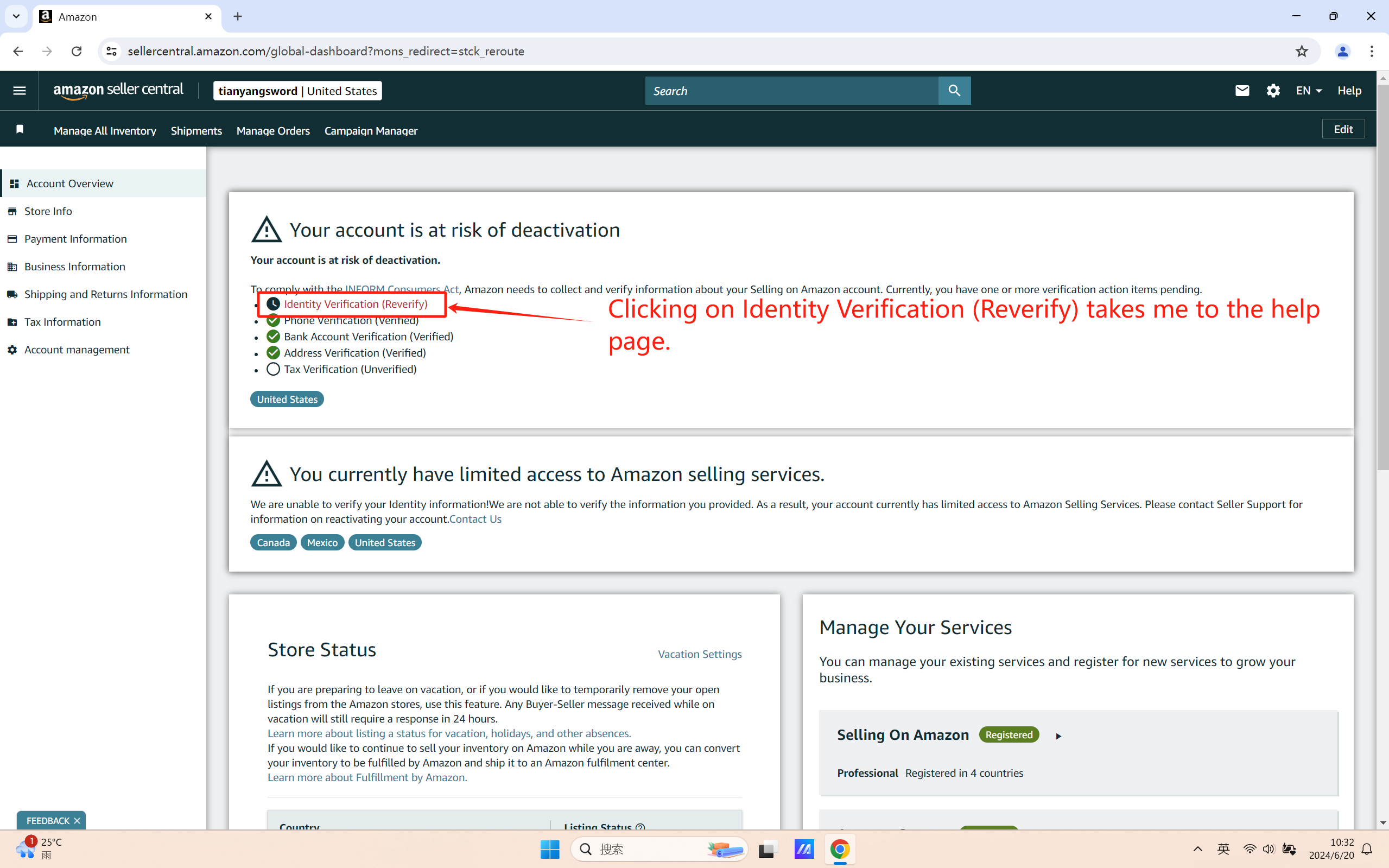Click Manage All Inventory menu item

(105, 130)
